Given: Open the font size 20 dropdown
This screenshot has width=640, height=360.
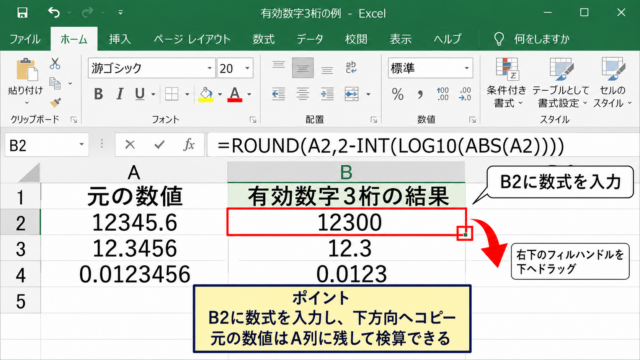Looking at the screenshot, I should pos(247,68).
